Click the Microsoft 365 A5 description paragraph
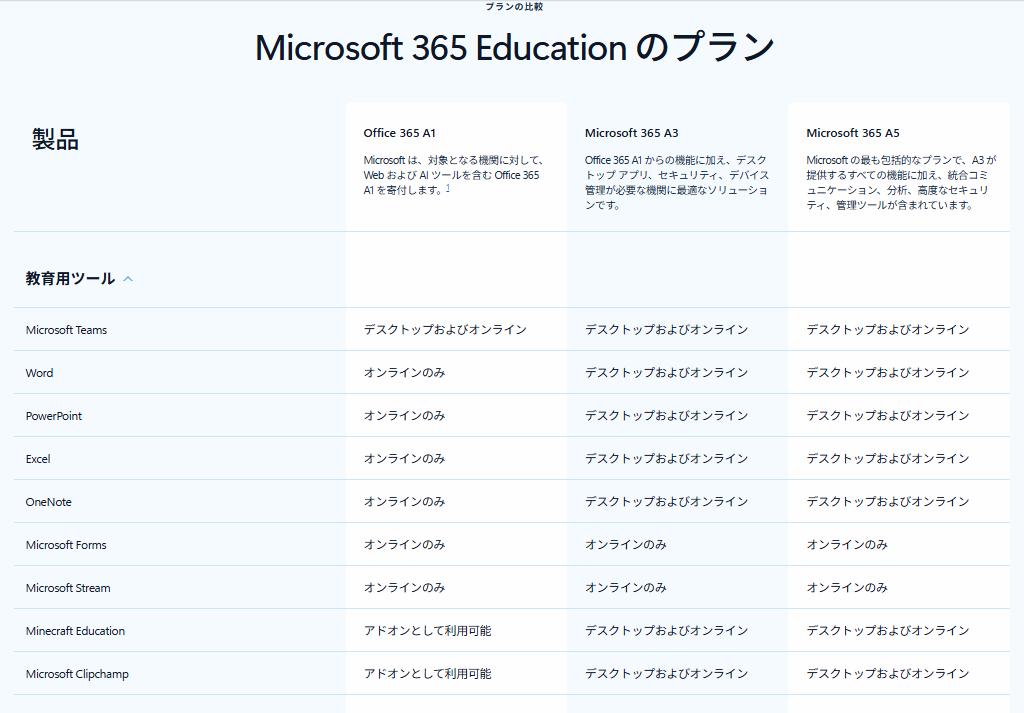1024x713 pixels. pyautogui.click(x=901, y=182)
